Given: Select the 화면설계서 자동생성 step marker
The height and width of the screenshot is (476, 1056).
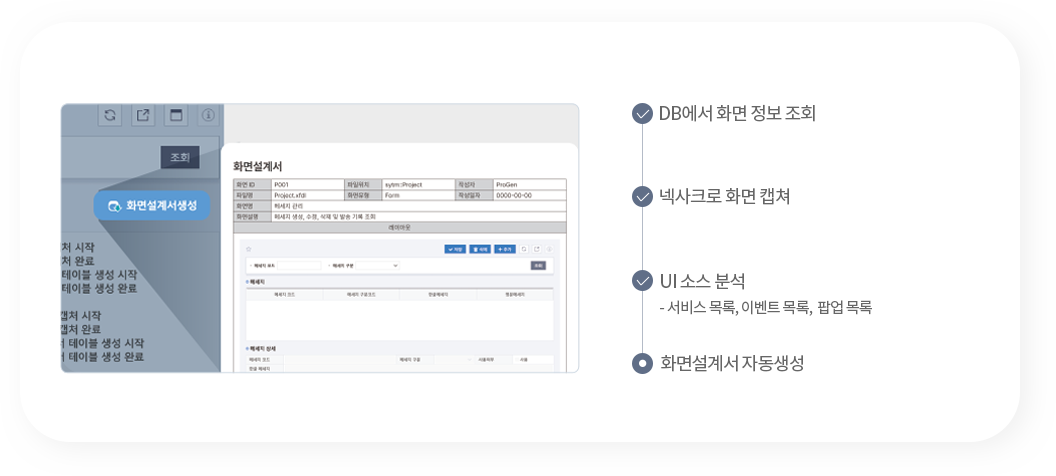Looking at the screenshot, I should [x=643, y=363].
